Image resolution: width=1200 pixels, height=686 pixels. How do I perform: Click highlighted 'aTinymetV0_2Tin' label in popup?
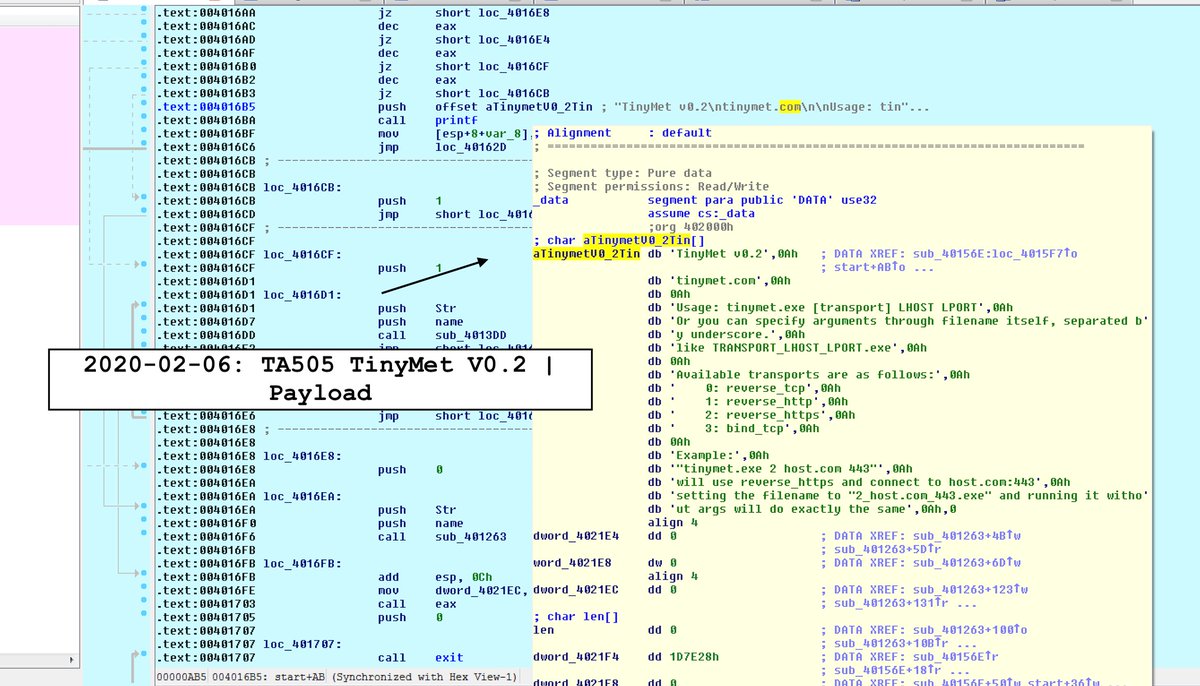[x=587, y=254]
